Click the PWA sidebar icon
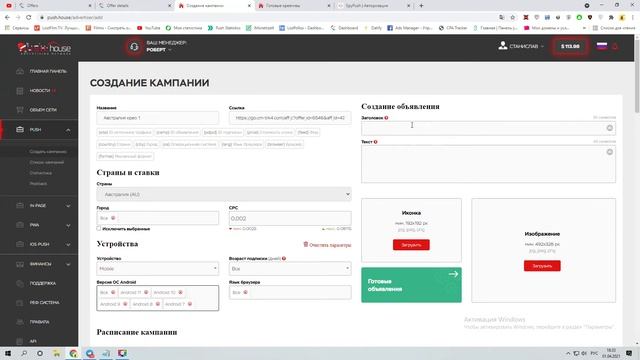 tap(20, 225)
